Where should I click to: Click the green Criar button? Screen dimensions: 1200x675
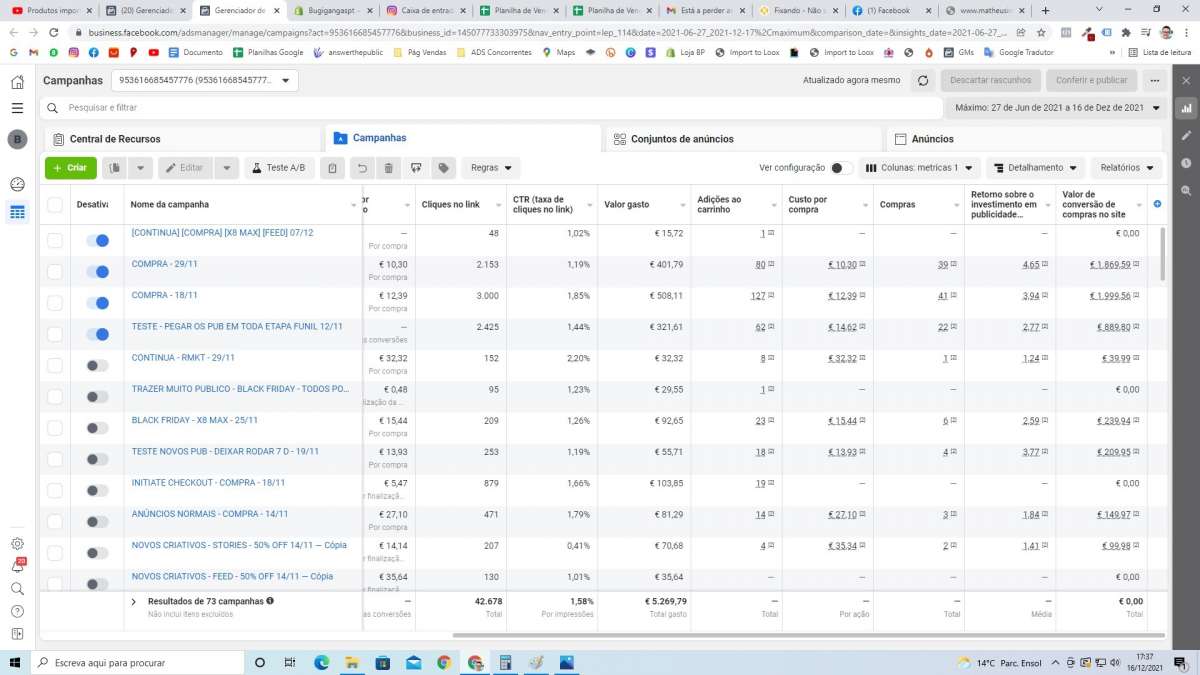(71, 168)
